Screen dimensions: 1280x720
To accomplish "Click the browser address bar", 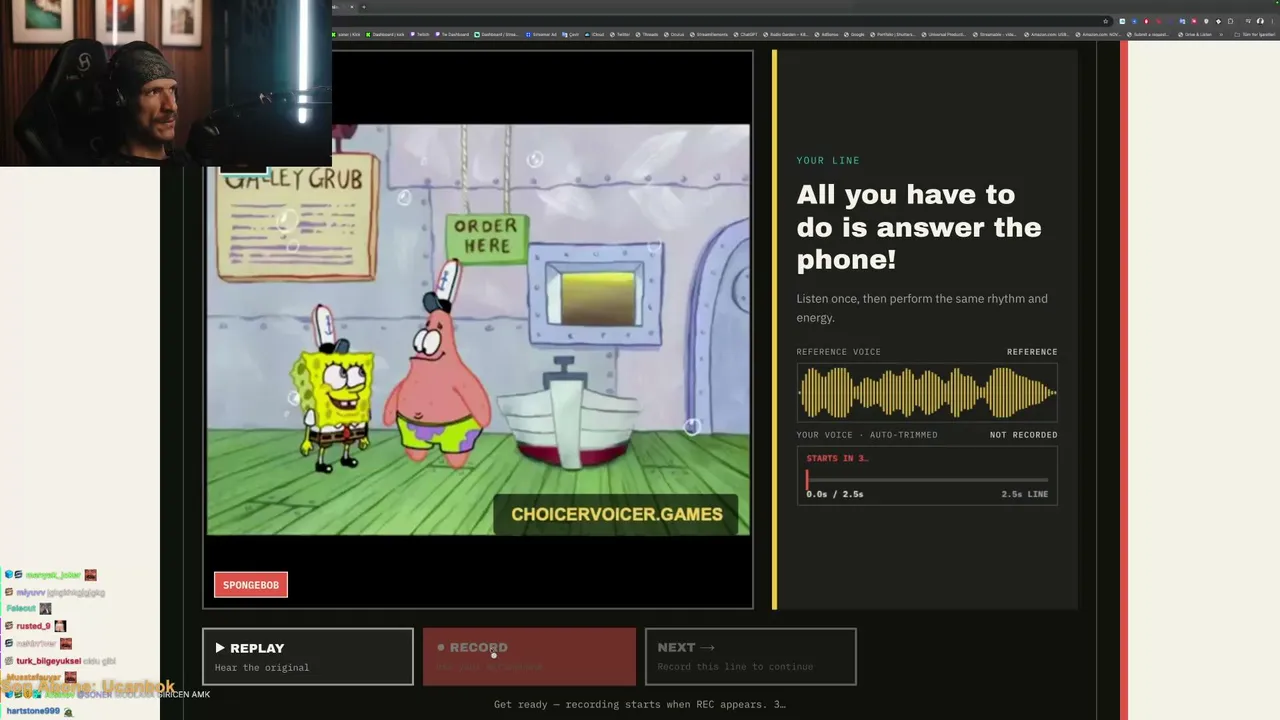I will (x=720, y=21).
